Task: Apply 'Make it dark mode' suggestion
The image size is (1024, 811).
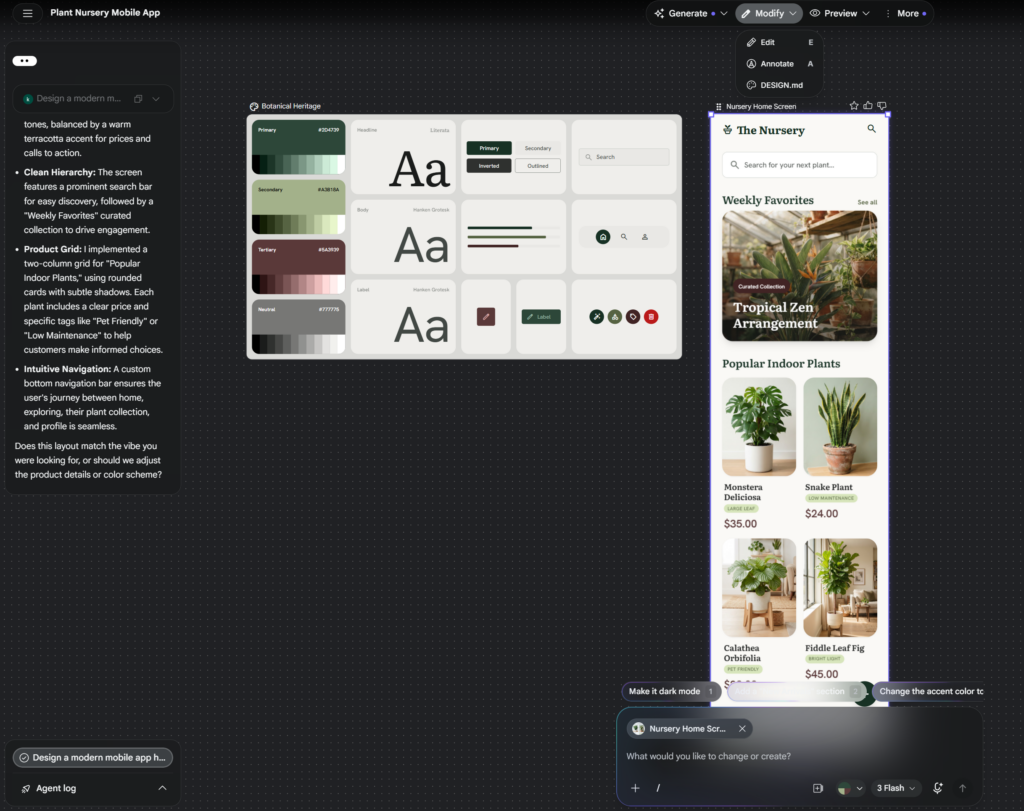Action: pos(671,691)
